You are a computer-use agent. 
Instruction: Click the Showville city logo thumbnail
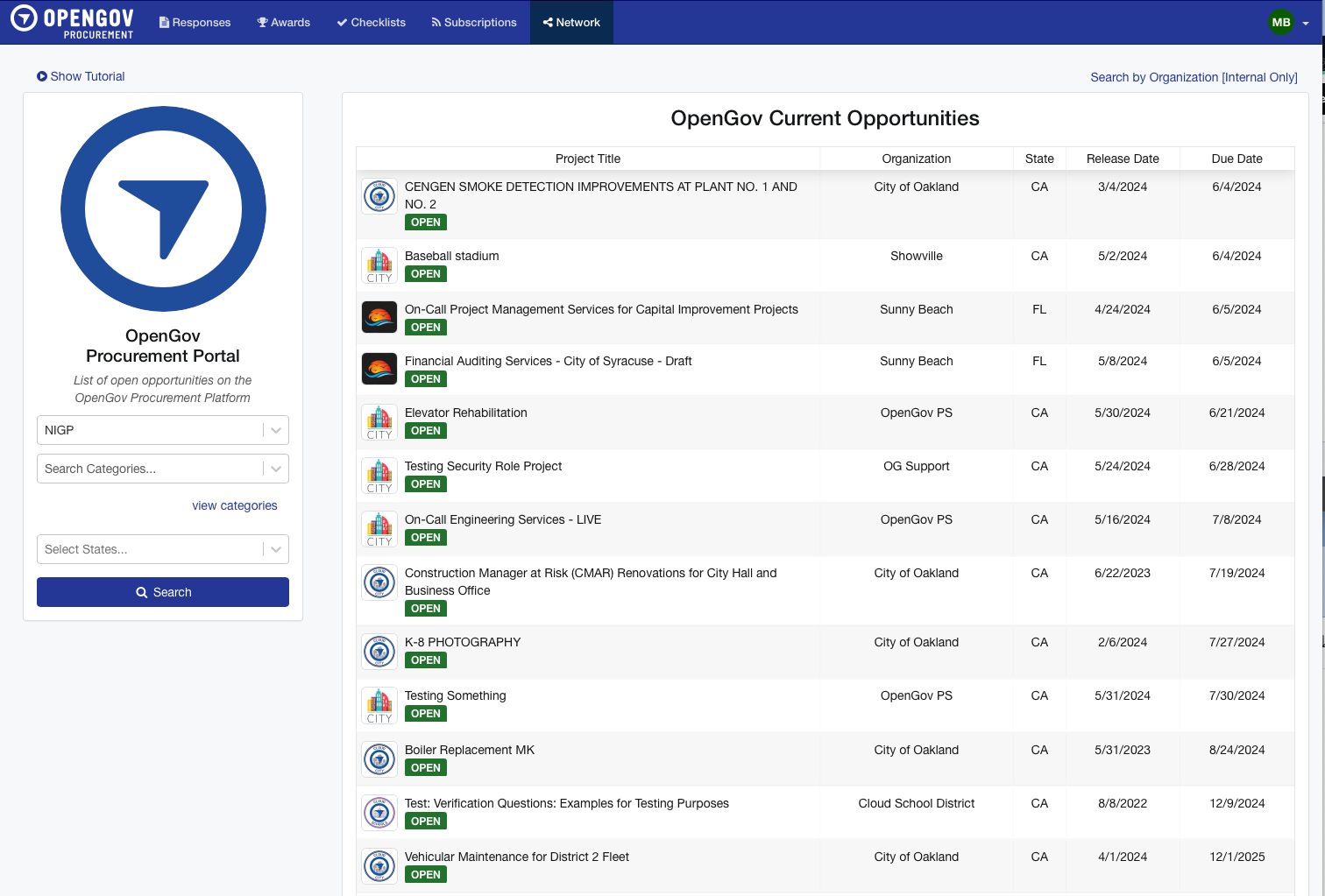pyautogui.click(x=379, y=265)
